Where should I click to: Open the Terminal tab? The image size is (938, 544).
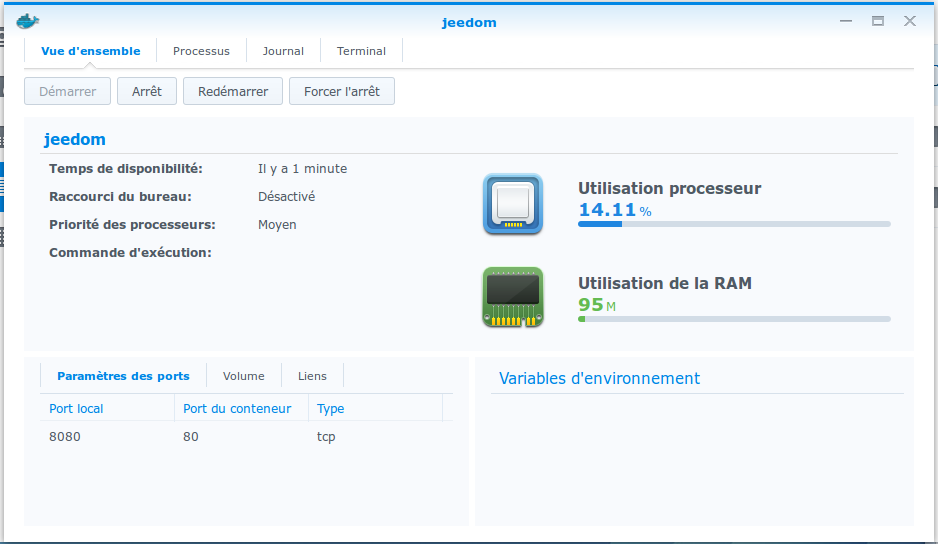point(361,51)
